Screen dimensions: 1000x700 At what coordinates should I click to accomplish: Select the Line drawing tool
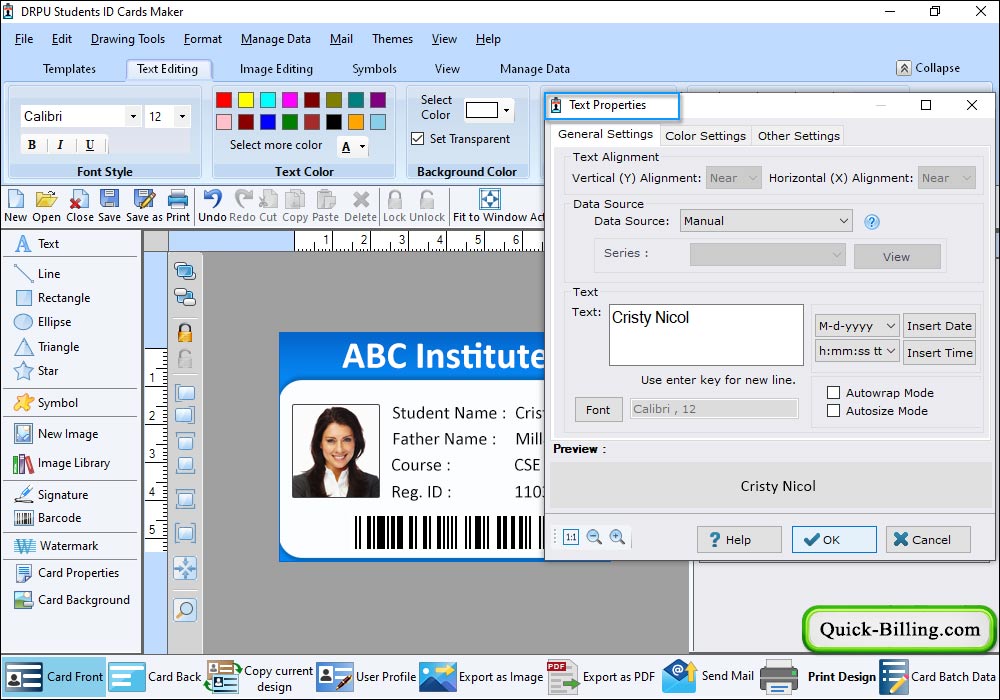click(38, 273)
